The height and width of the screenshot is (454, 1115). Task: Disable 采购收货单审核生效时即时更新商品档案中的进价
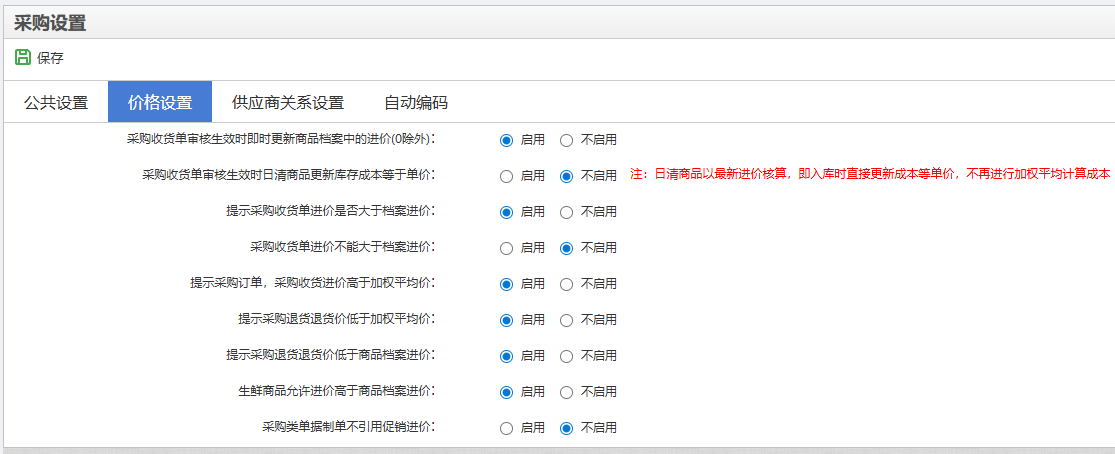pyautogui.click(x=567, y=140)
